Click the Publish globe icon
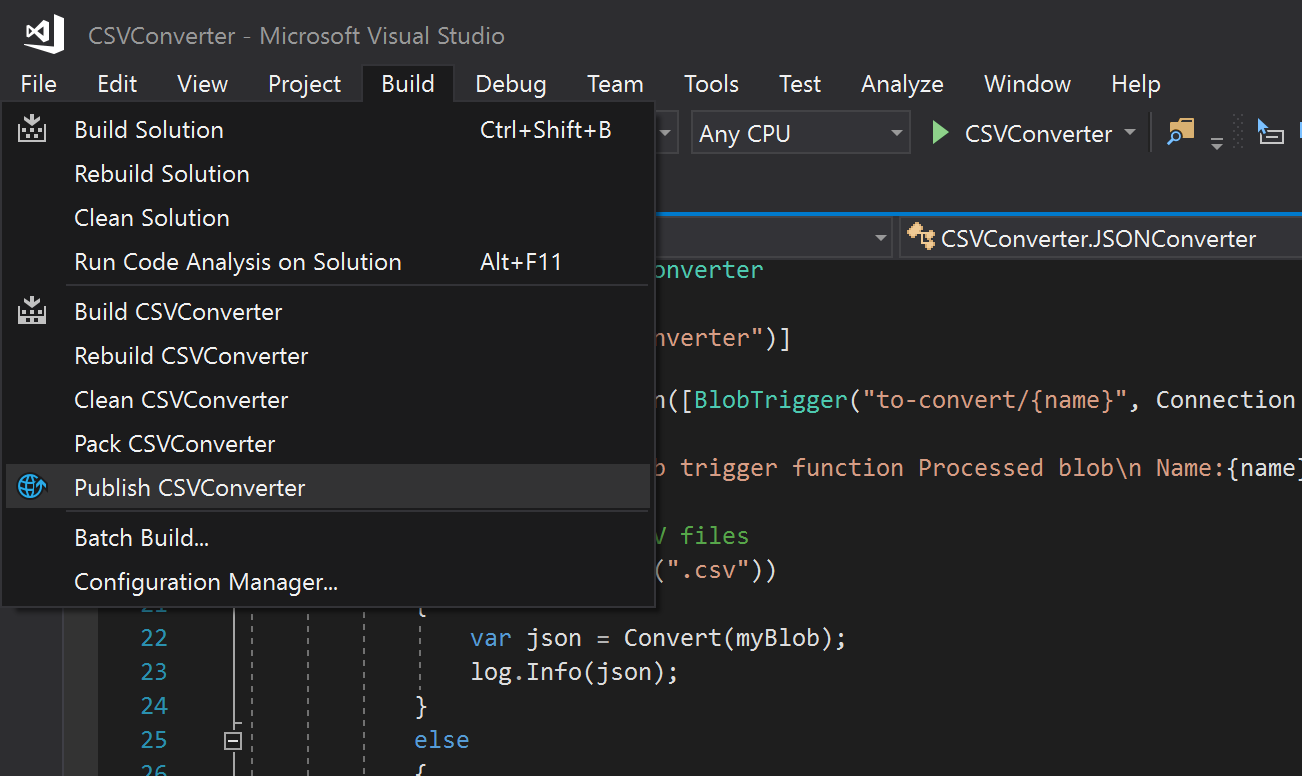1302x776 pixels. (33, 488)
